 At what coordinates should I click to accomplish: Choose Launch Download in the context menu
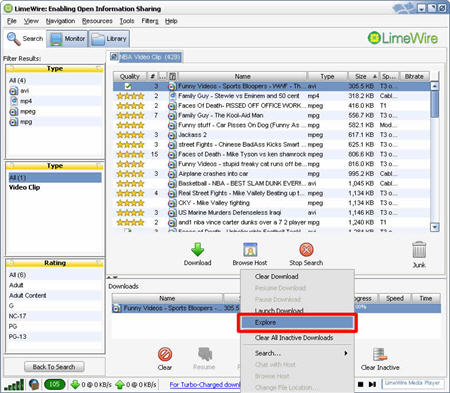[x=279, y=310]
